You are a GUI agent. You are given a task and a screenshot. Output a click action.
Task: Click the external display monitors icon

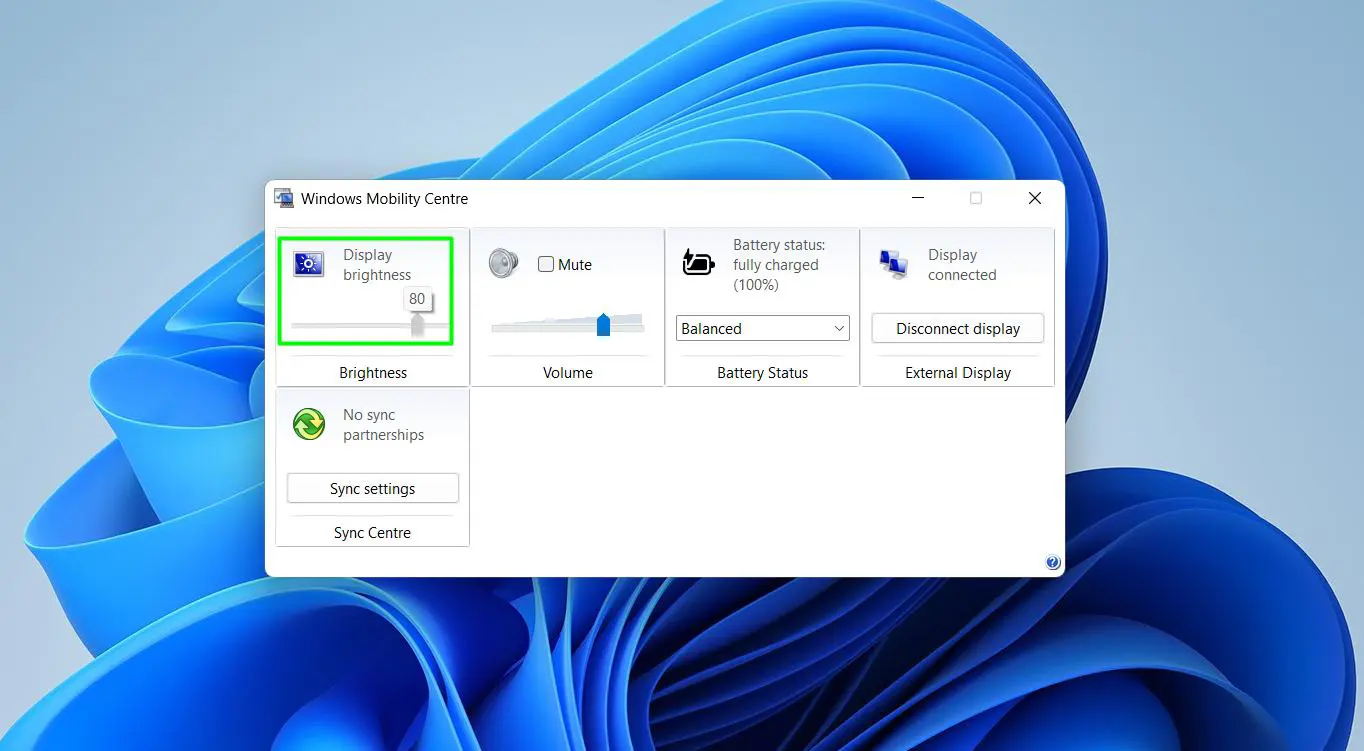(x=893, y=264)
